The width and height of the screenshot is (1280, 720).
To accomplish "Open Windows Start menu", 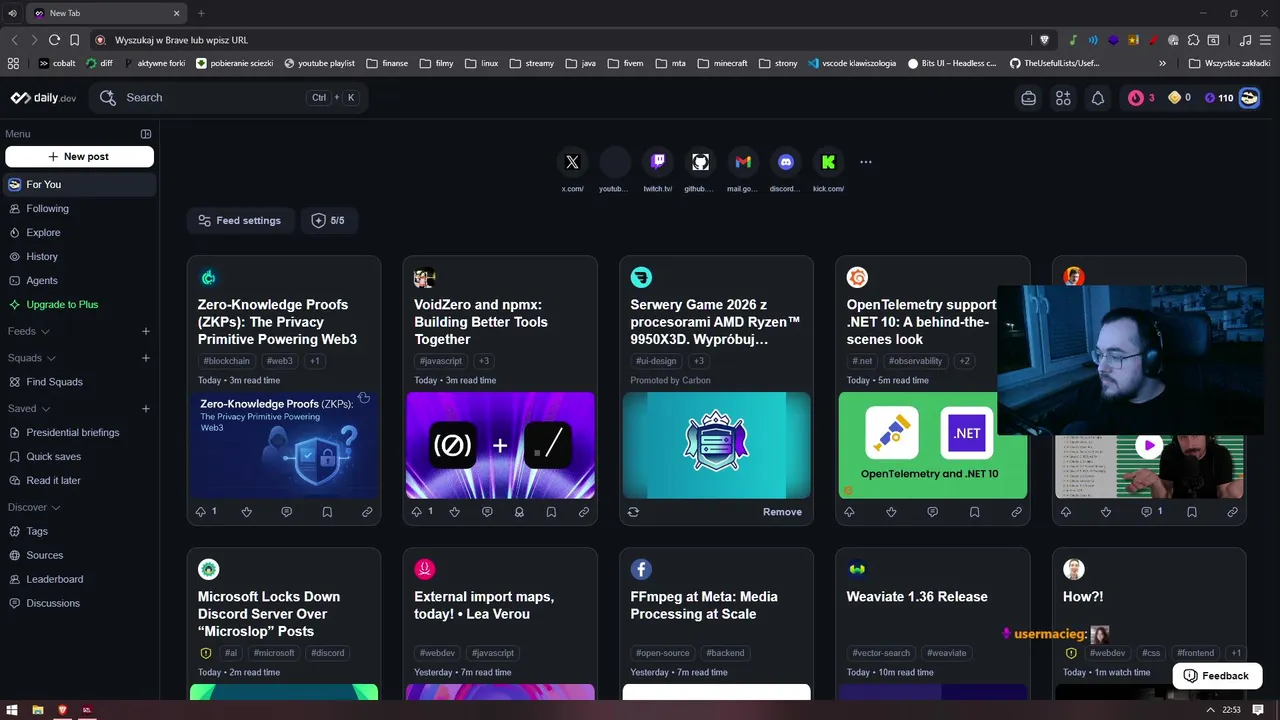I will (11, 710).
